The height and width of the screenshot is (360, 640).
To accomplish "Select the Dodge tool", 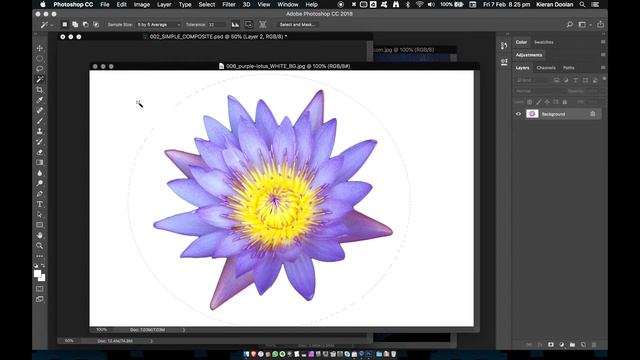I will click(x=40, y=183).
